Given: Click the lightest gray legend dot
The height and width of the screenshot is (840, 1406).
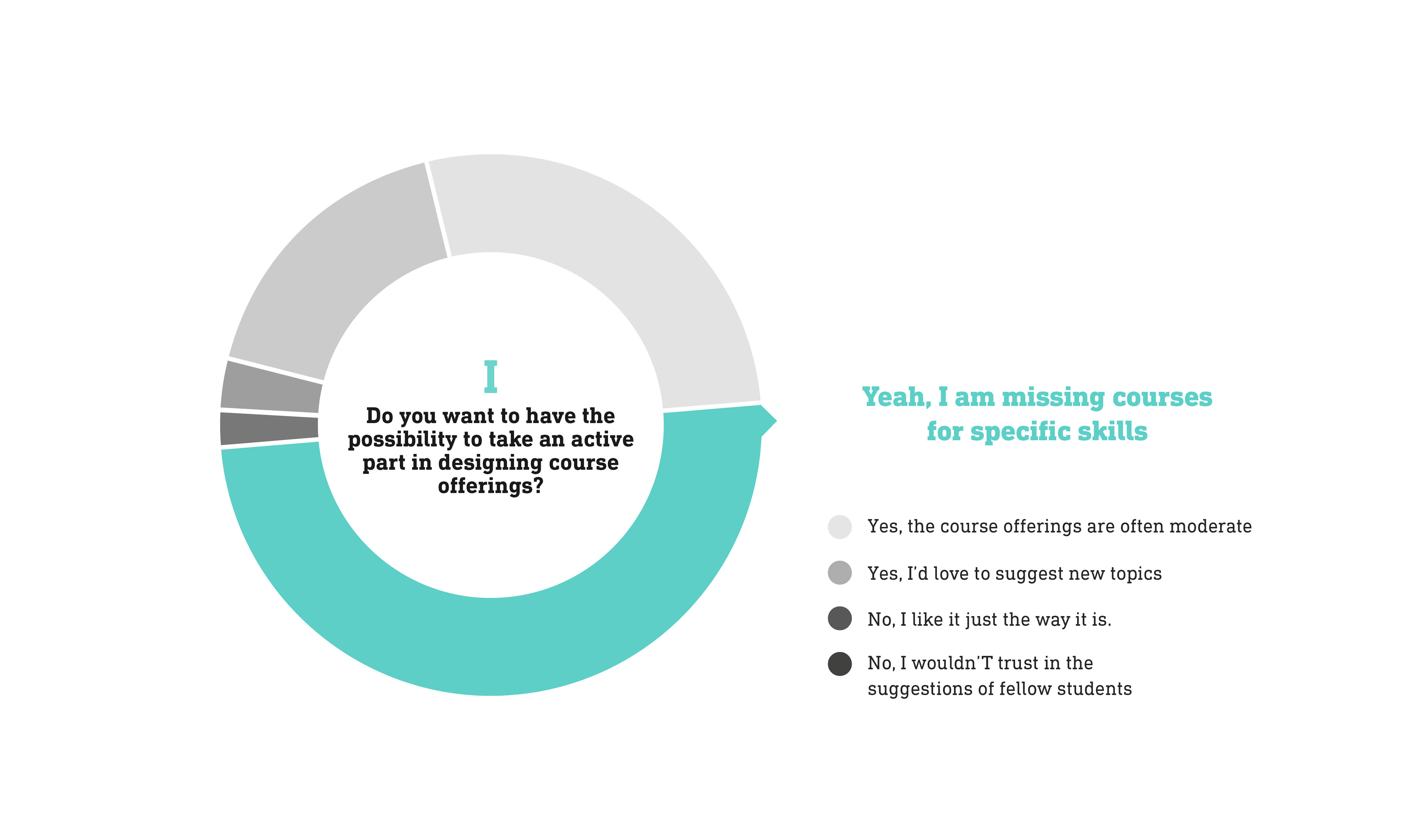Looking at the screenshot, I should (840, 527).
